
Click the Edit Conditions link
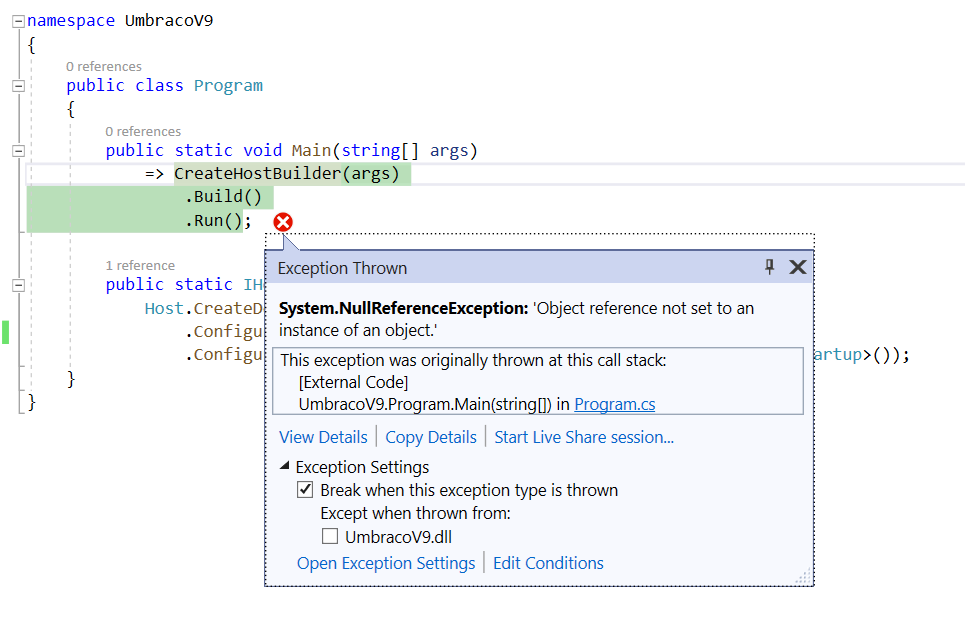[548, 563]
